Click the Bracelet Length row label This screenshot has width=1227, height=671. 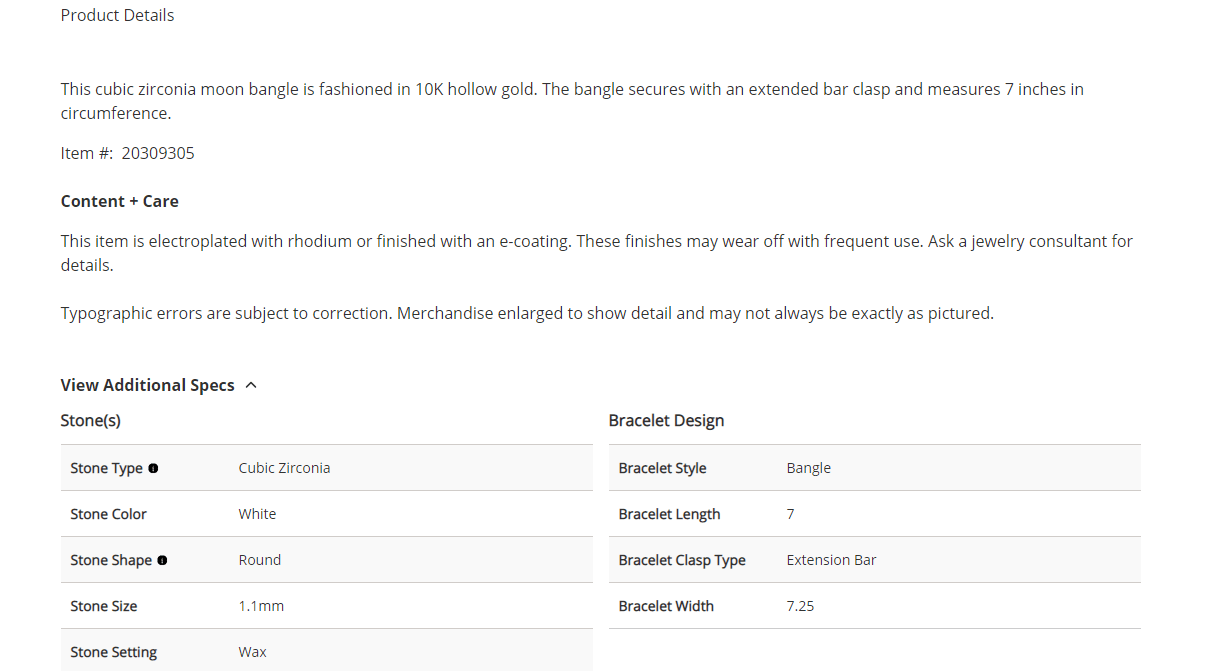[x=669, y=514]
